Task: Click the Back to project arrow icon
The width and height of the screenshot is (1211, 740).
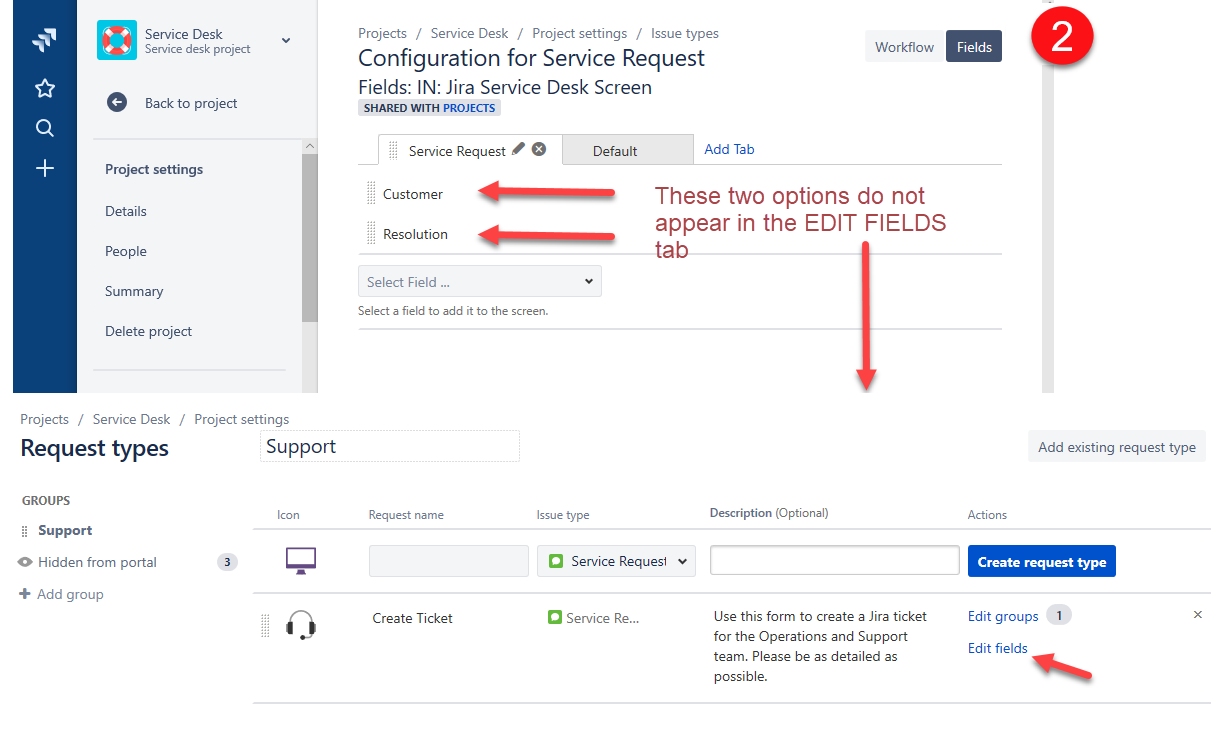Action: tap(117, 102)
